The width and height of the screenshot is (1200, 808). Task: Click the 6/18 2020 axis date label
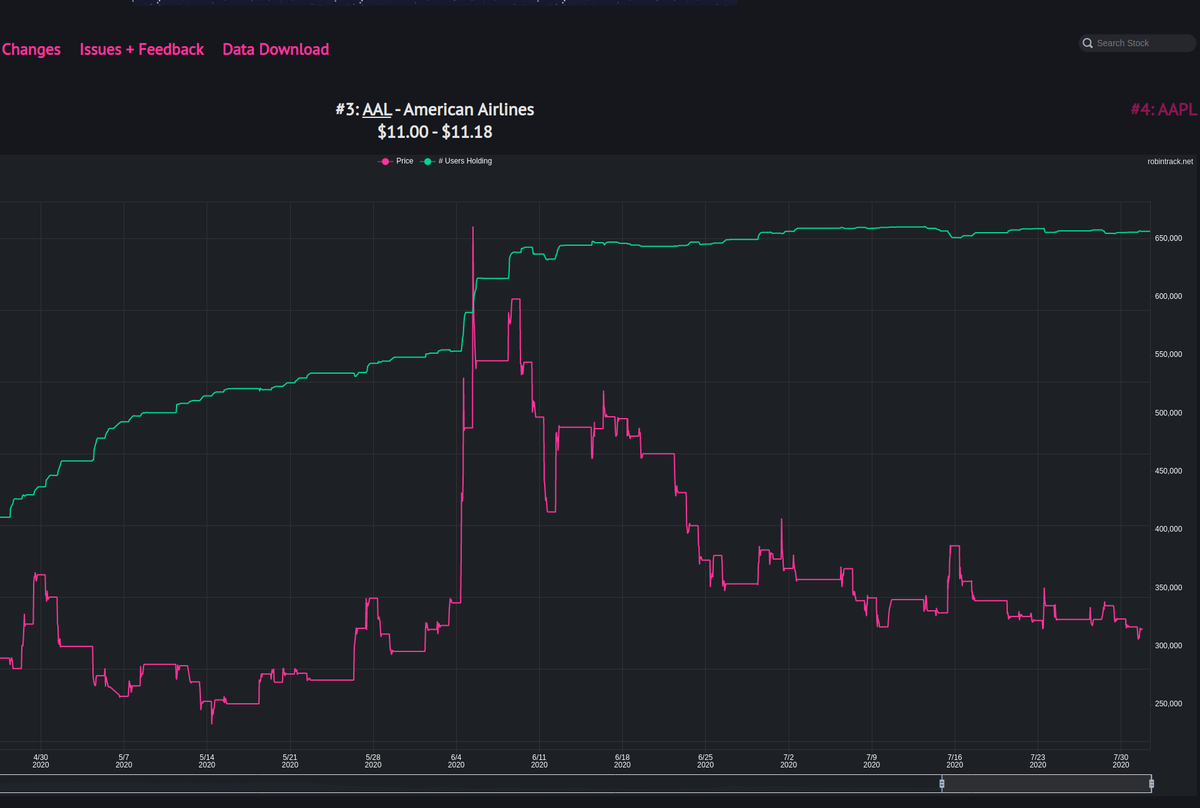point(622,760)
